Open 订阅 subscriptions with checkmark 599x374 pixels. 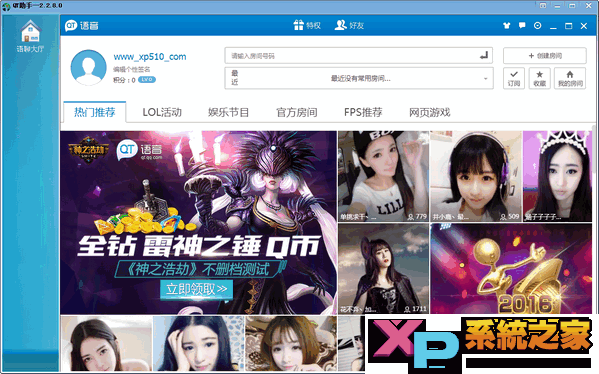pyautogui.click(x=514, y=78)
